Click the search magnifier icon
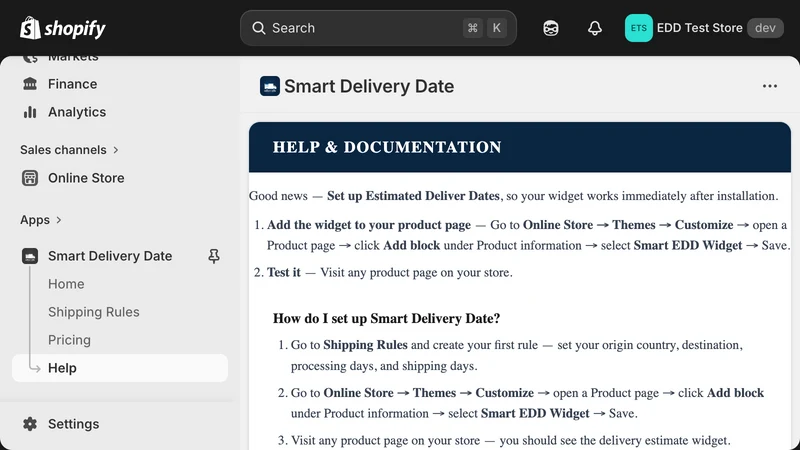Image resolution: width=800 pixels, height=450 pixels. click(259, 28)
